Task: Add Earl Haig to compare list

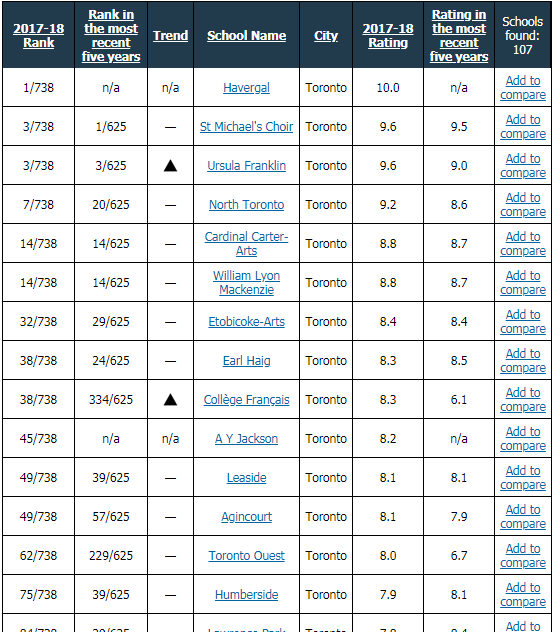Action: [523, 361]
